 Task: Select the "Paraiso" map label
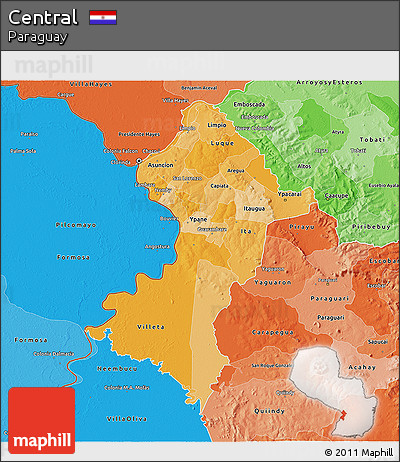coord(29,134)
